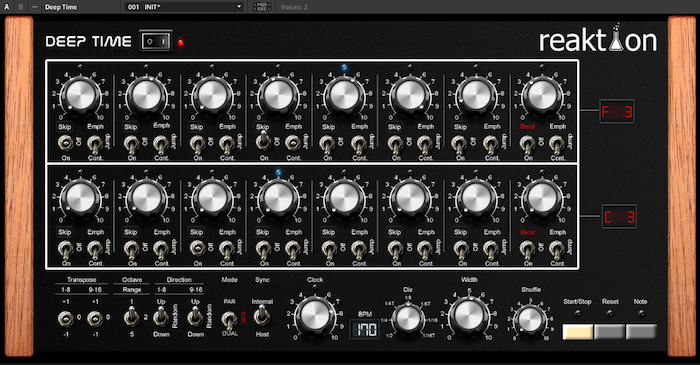Viewport: 700px width, 365px height.
Task: Flip the red Bend switch of step 8
Action: coord(527,145)
